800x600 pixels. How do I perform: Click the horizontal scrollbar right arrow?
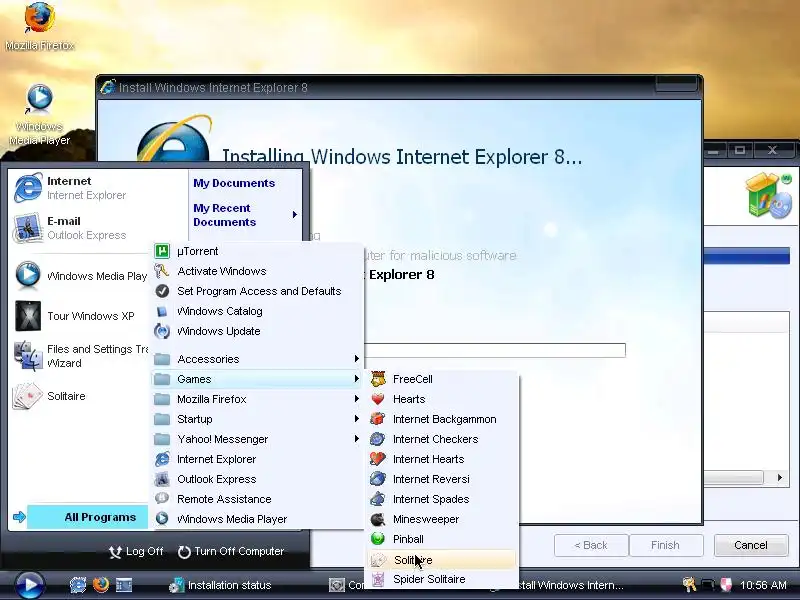pyautogui.click(x=780, y=478)
